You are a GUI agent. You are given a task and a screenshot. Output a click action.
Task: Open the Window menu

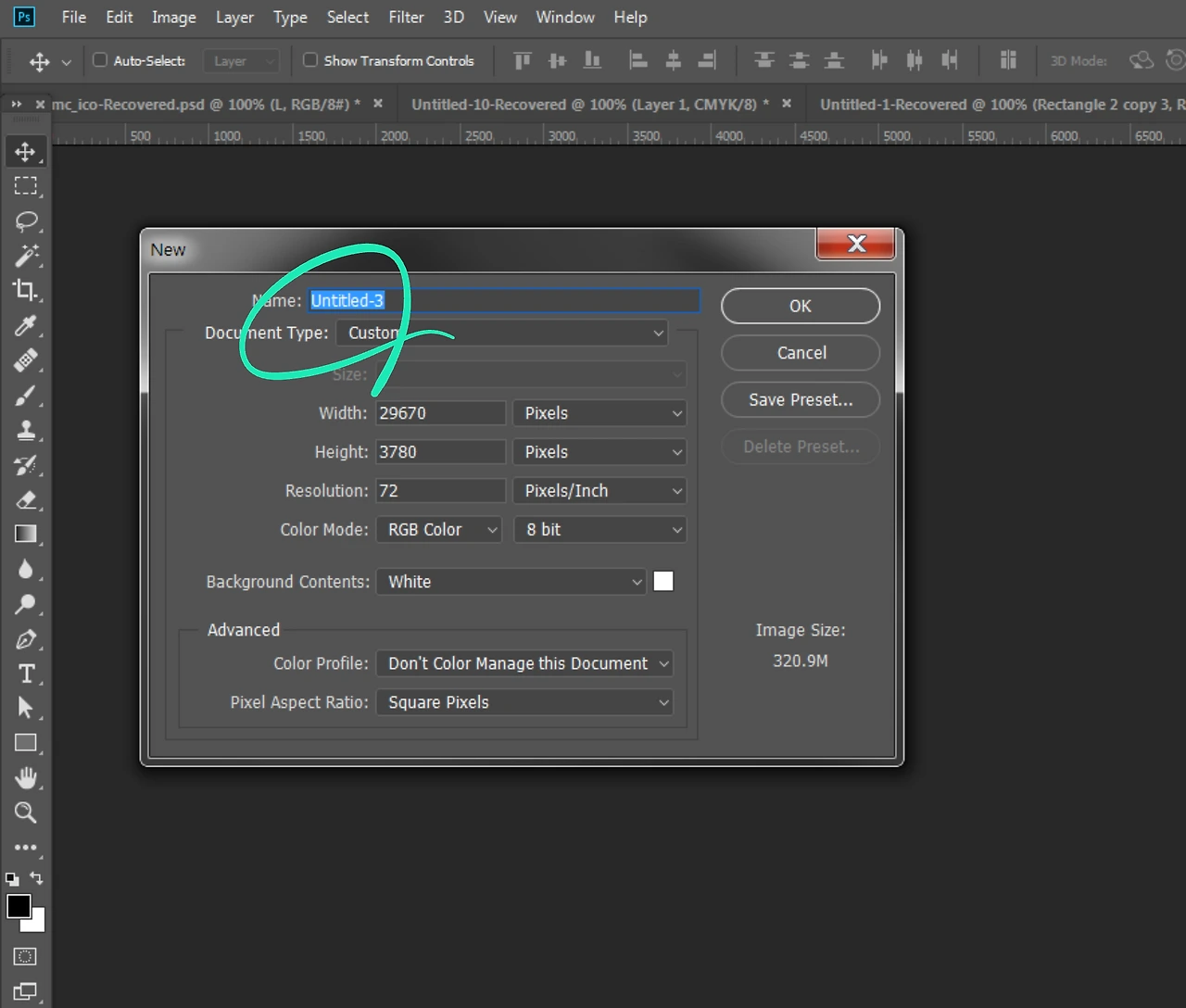click(565, 17)
